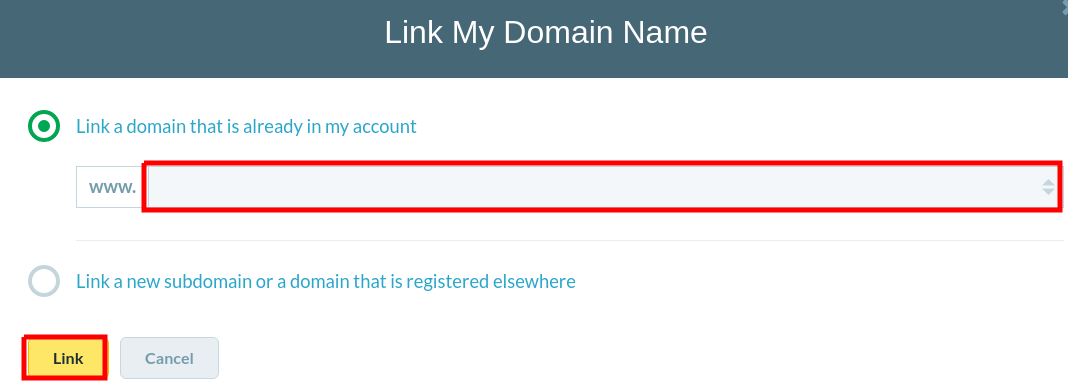This screenshot has height=392, width=1068.
Task: Close the dialog using the corner X
Action: (x=1064, y=3)
